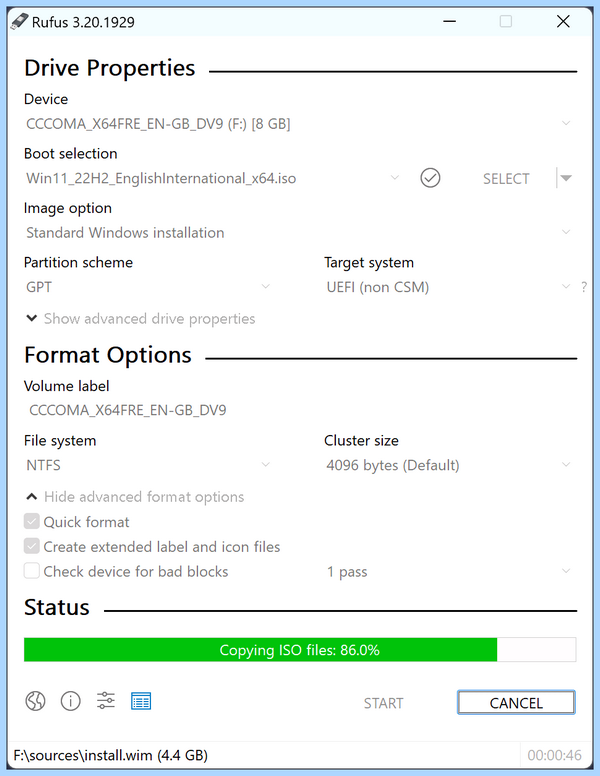Collapse Hide advanced format options
Image resolution: width=600 pixels, height=776 pixels.
pyautogui.click(x=135, y=496)
